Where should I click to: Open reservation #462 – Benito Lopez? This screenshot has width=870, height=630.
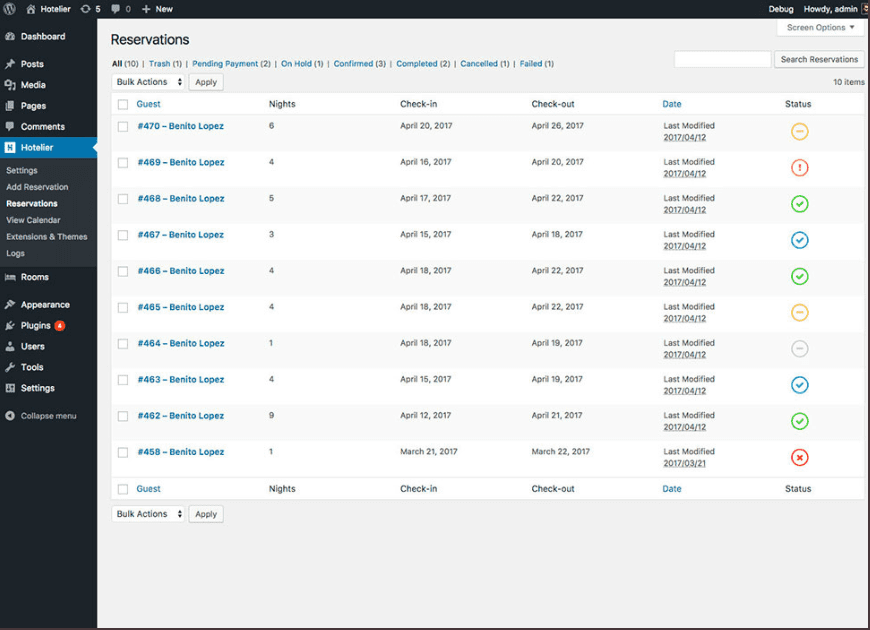tap(181, 416)
